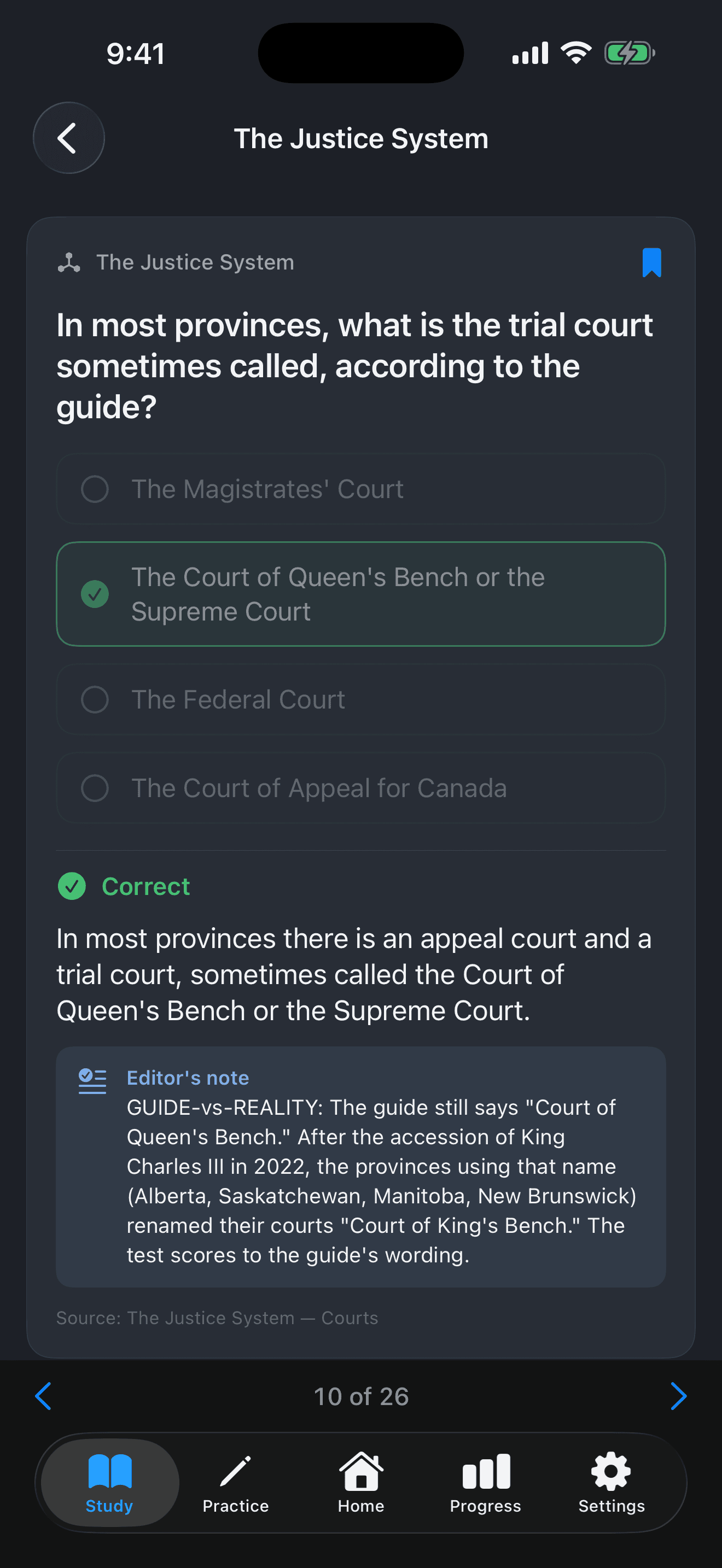Image resolution: width=722 pixels, height=1568 pixels.
Task: Go to Home via house icon
Action: click(361, 1471)
